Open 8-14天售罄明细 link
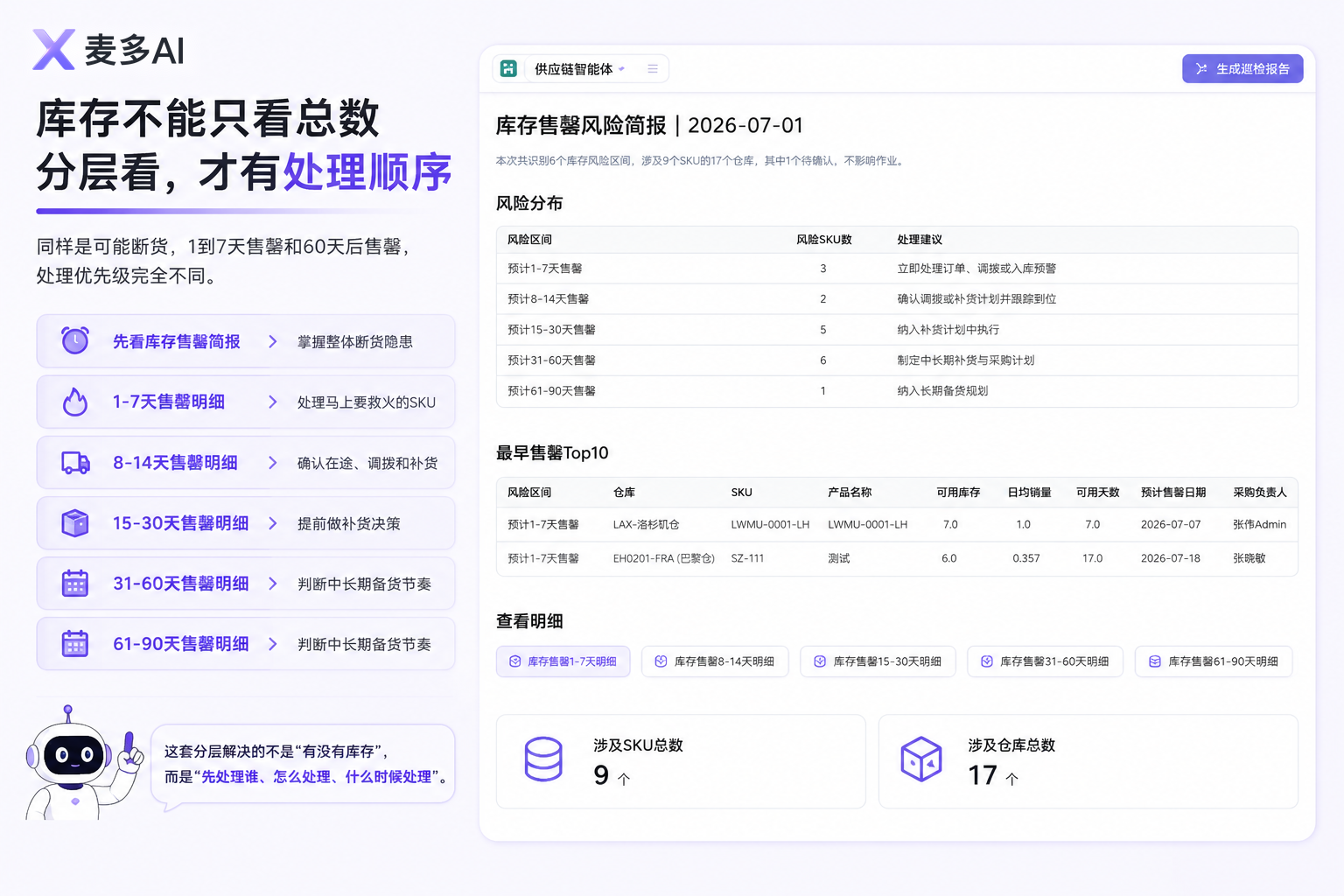 (x=175, y=463)
